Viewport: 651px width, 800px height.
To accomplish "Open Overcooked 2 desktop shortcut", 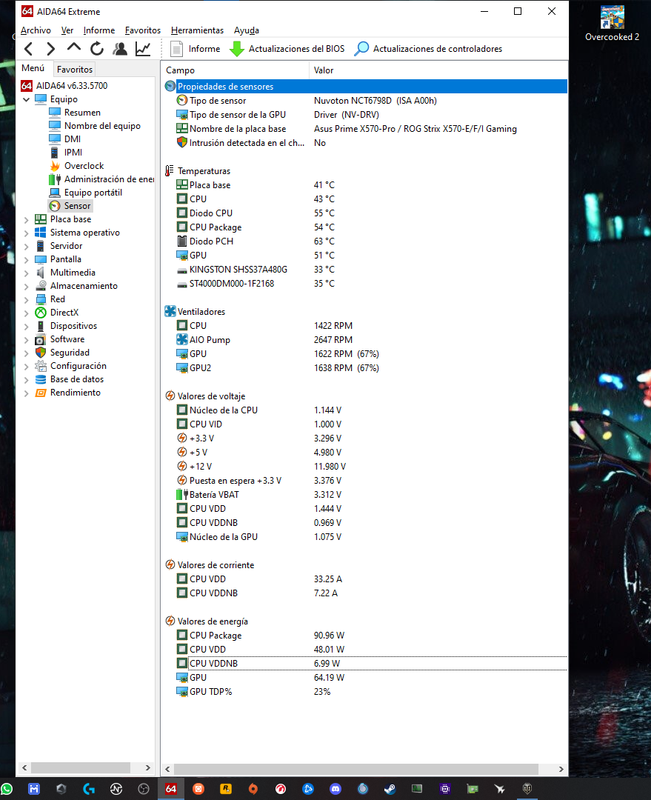I will point(612,23).
